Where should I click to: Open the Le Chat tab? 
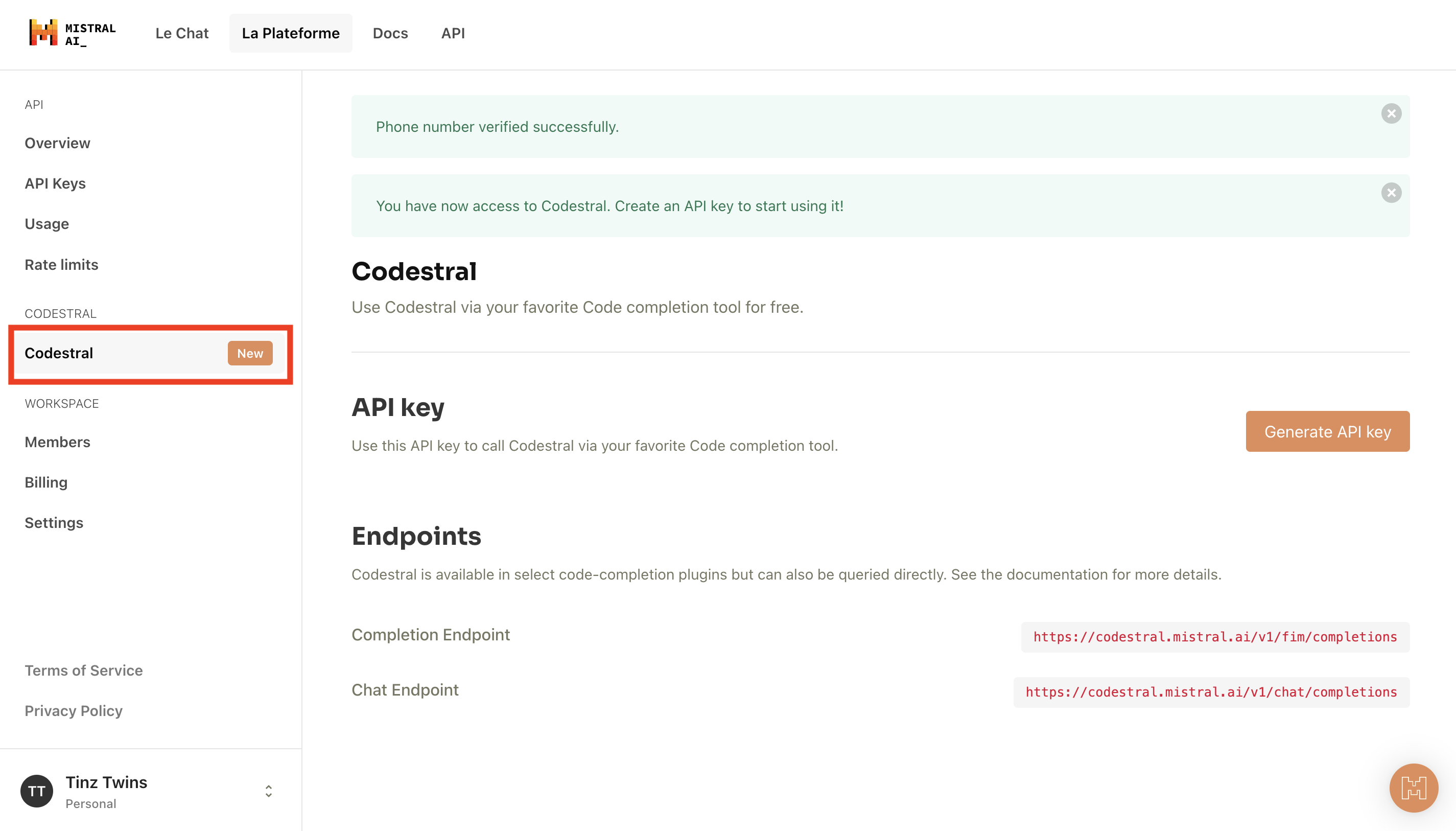(182, 33)
